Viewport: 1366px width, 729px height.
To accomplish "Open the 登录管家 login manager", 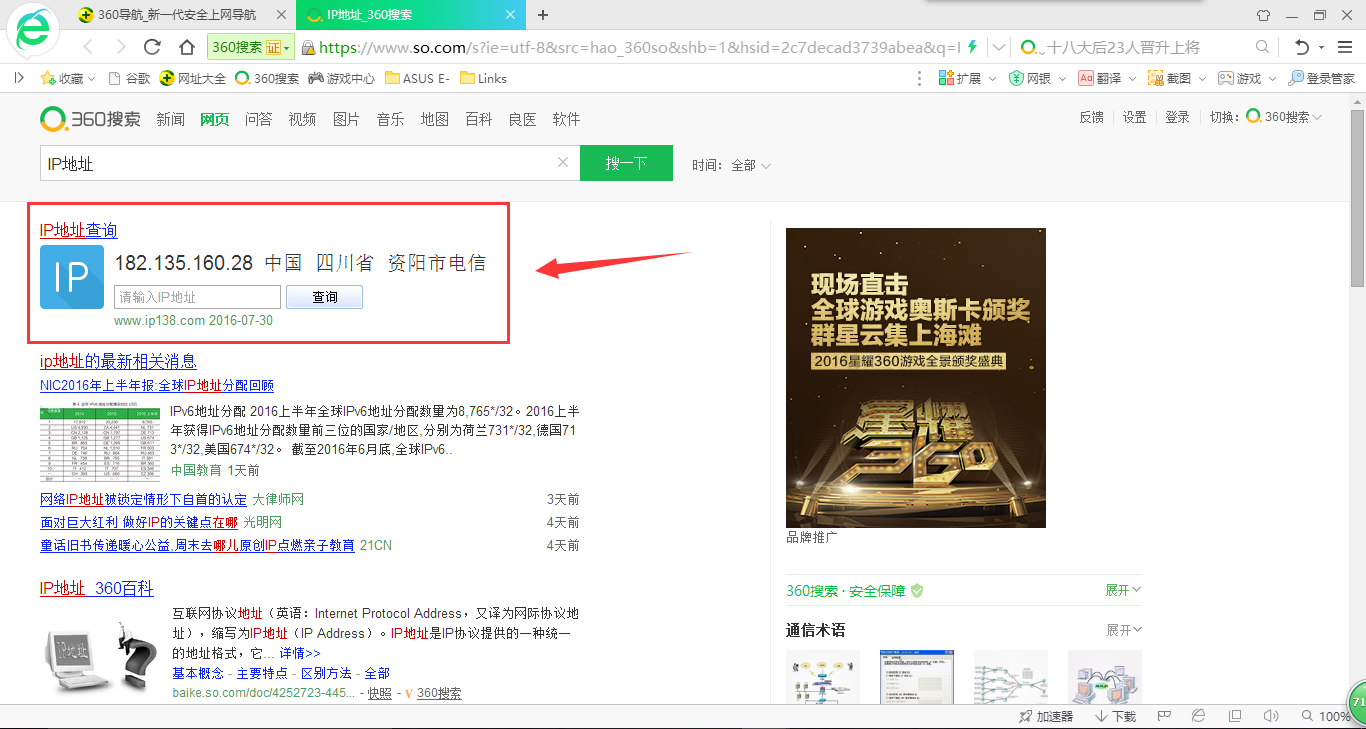I will pos(1321,78).
